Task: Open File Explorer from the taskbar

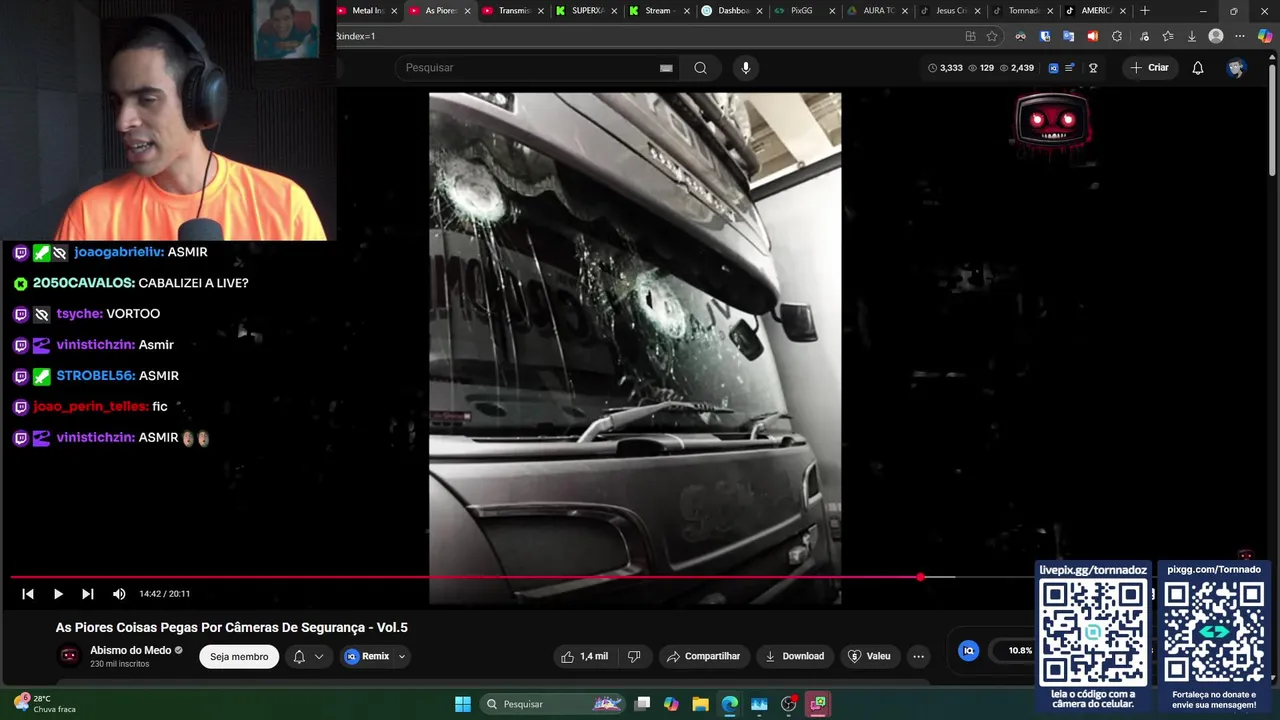Action: [x=701, y=704]
